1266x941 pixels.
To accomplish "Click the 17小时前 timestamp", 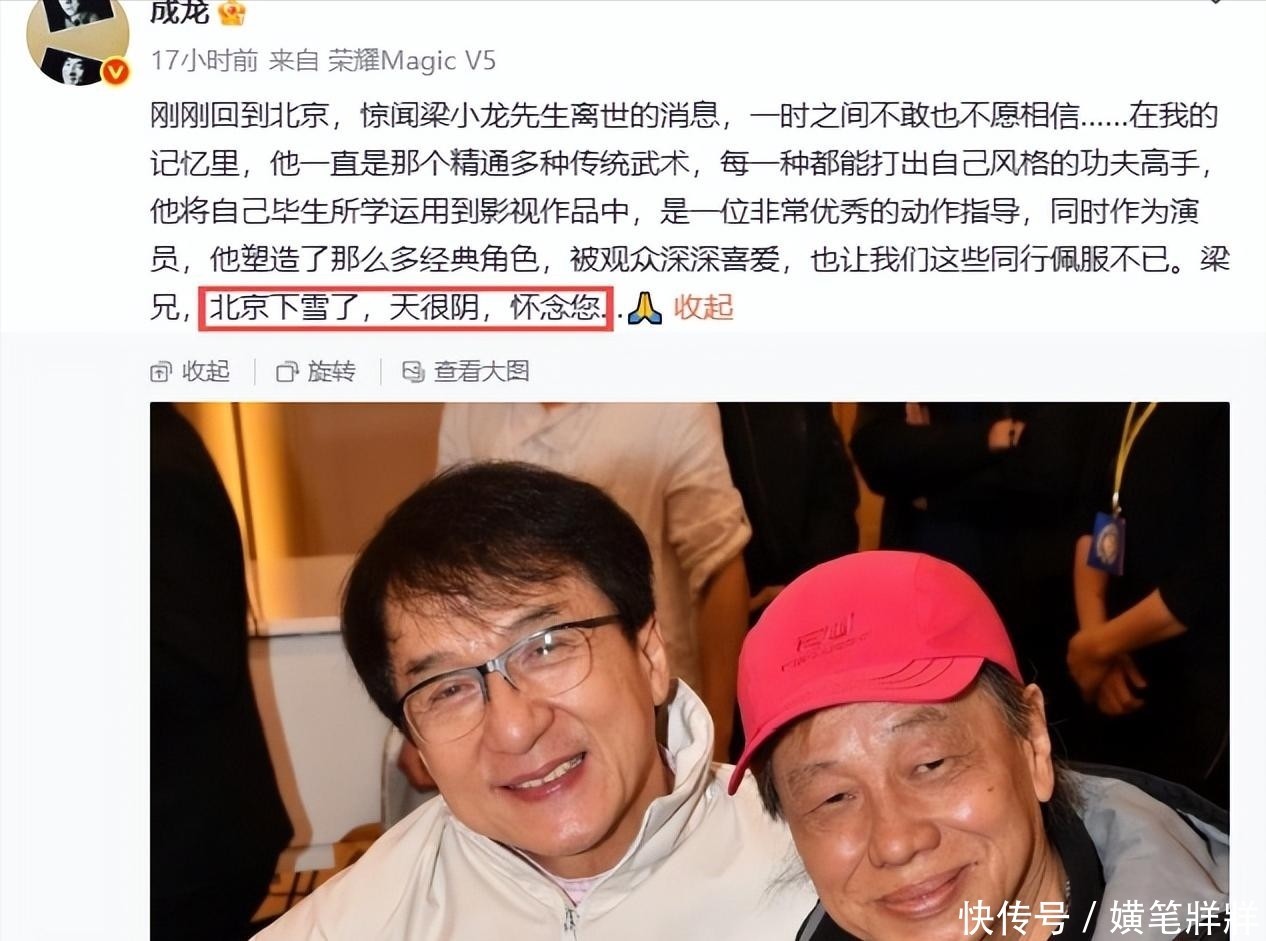I will pyautogui.click(x=204, y=61).
